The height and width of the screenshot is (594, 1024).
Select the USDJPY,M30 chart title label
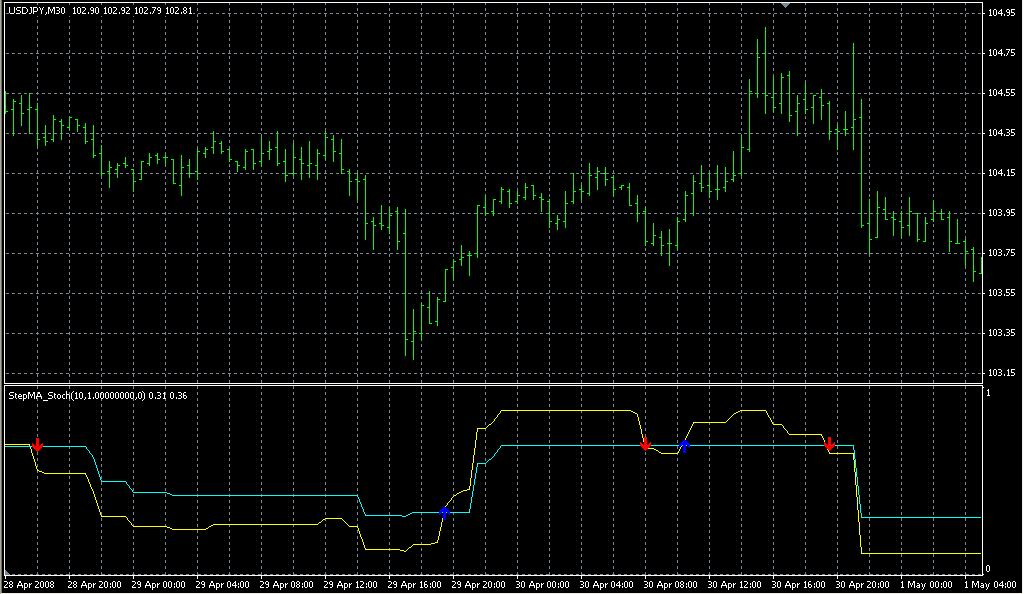(x=36, y=10)
